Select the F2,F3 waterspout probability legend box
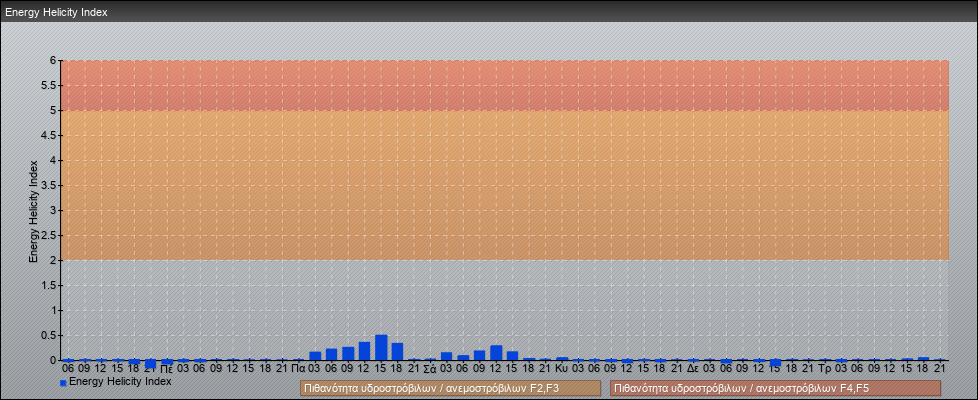 tap(450, 388)
